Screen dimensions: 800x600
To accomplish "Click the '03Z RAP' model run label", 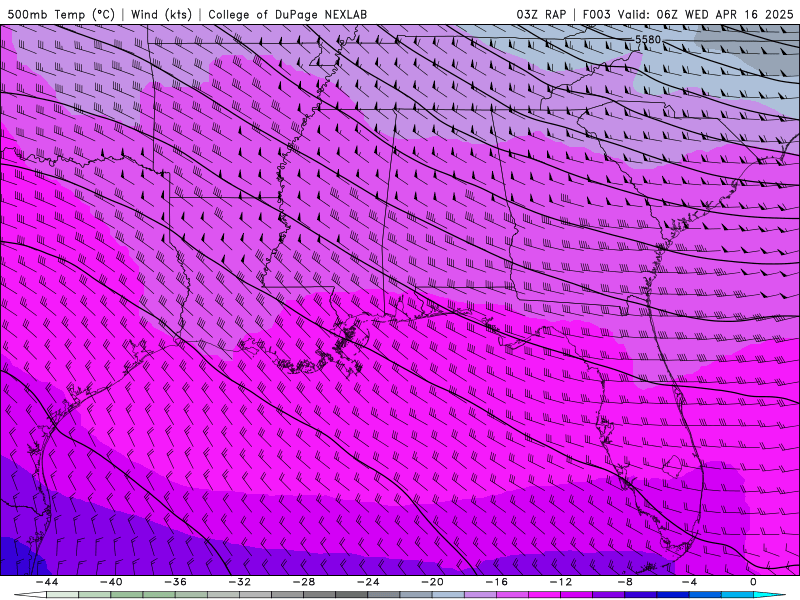I will 541,14.
